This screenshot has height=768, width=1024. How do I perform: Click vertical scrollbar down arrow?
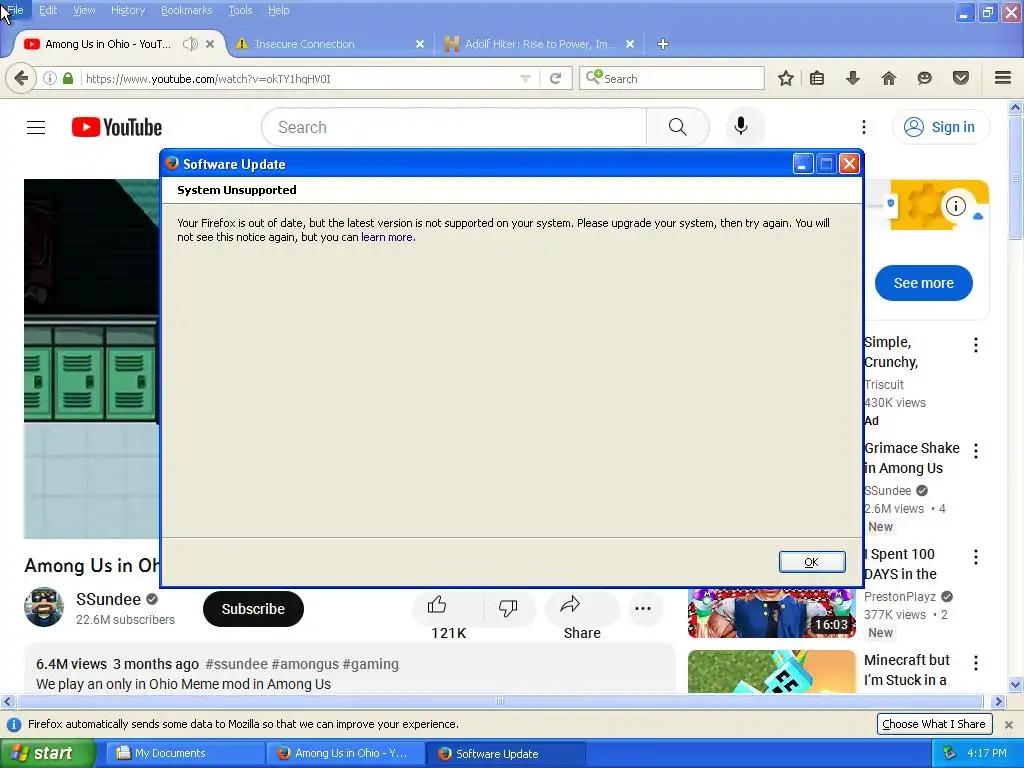1015,684
